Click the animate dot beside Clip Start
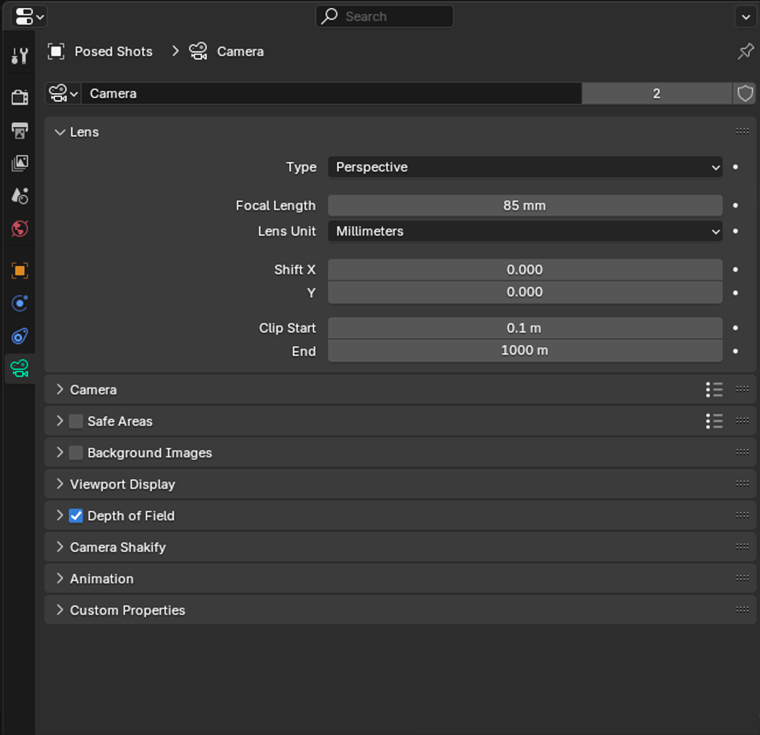This screenshot has width=760, height=735. click(x=735, y=328)
